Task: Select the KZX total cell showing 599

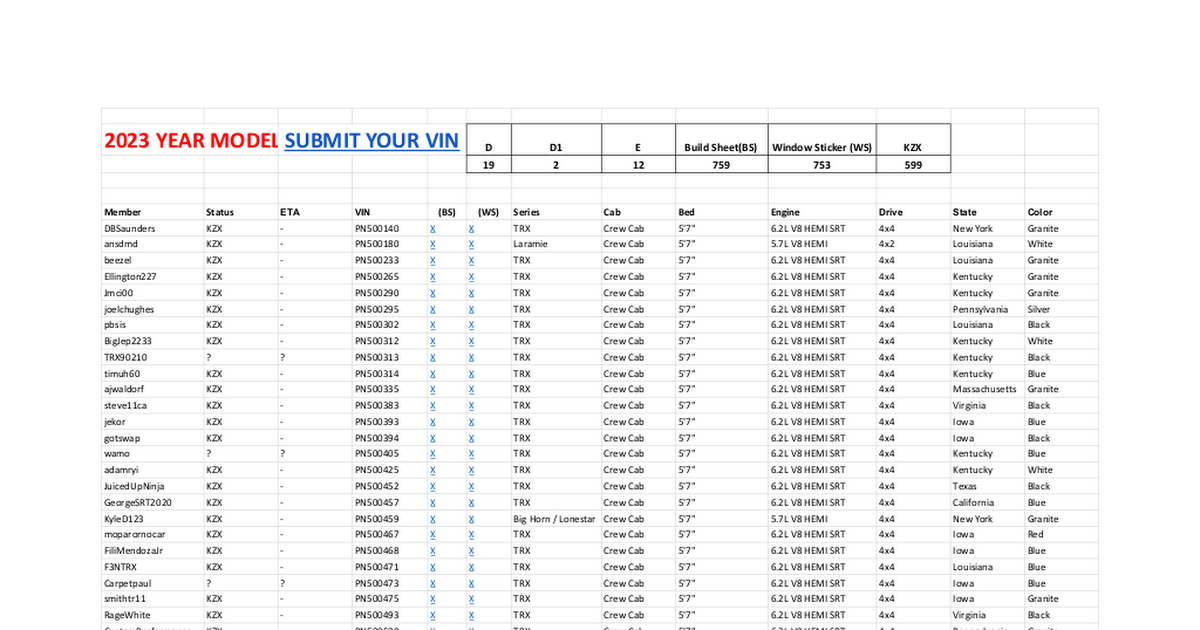Action: point(912,165)
